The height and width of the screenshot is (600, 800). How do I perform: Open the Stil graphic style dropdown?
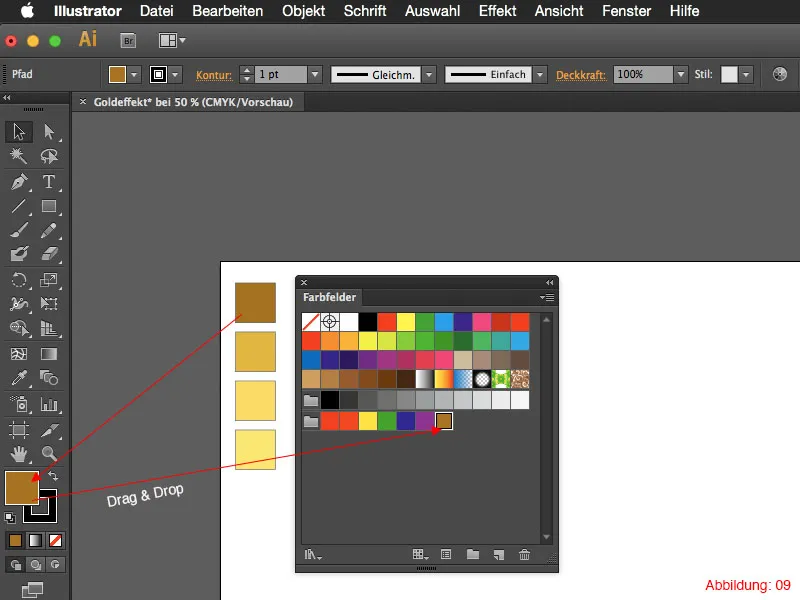[746, 74]
